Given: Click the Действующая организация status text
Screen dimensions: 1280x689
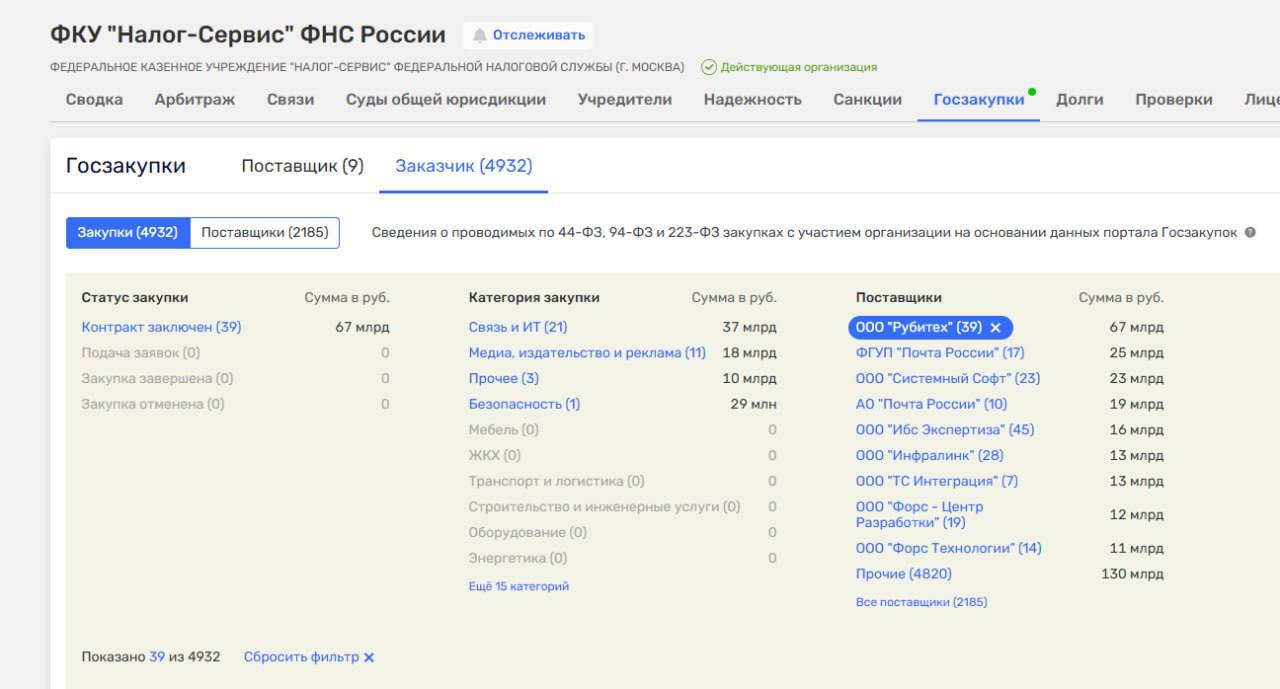Looking at the screenshot, I should [x=799, y=67].
